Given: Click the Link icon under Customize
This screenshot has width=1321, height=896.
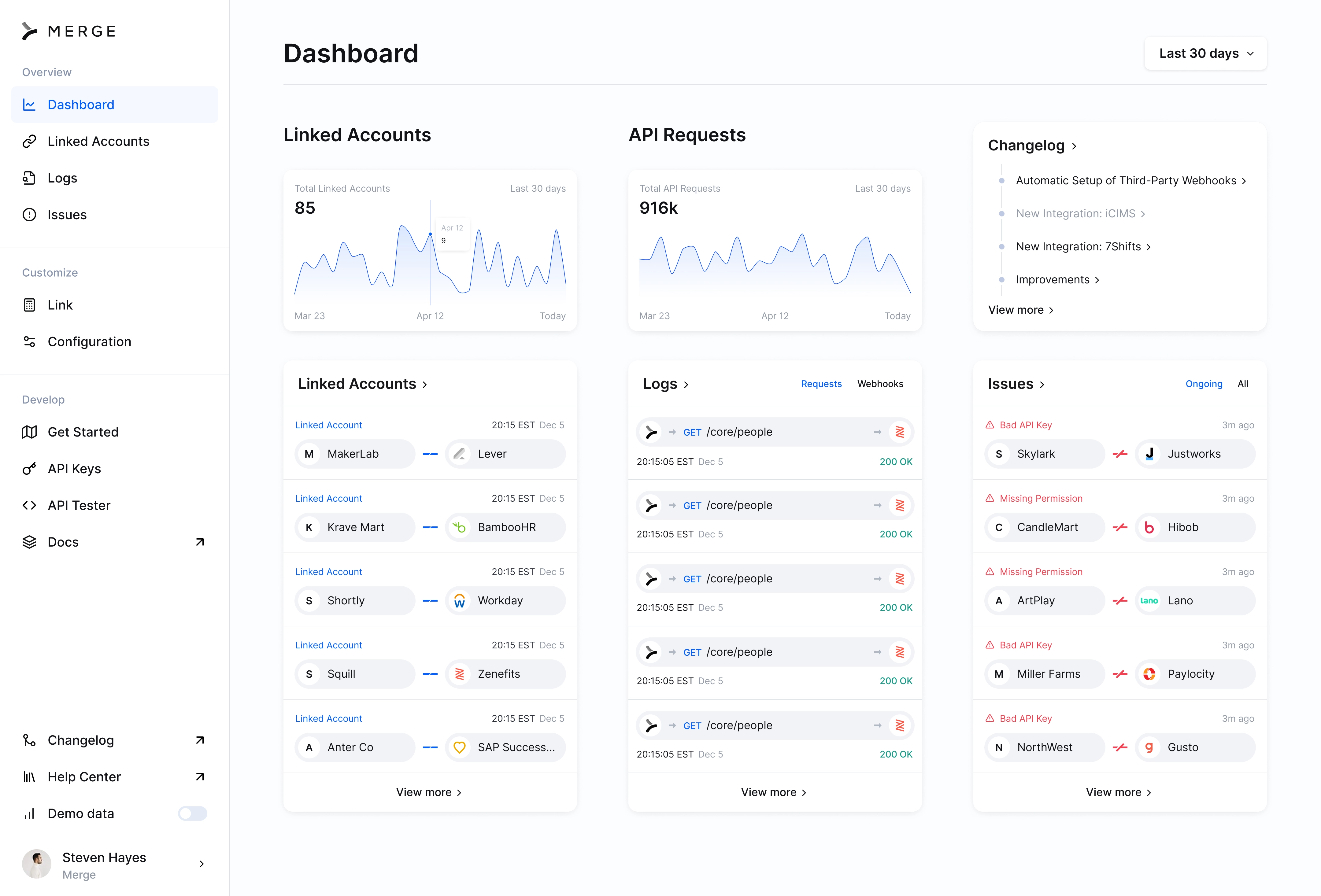Looking at the screenshot, I should click(29, 305).
